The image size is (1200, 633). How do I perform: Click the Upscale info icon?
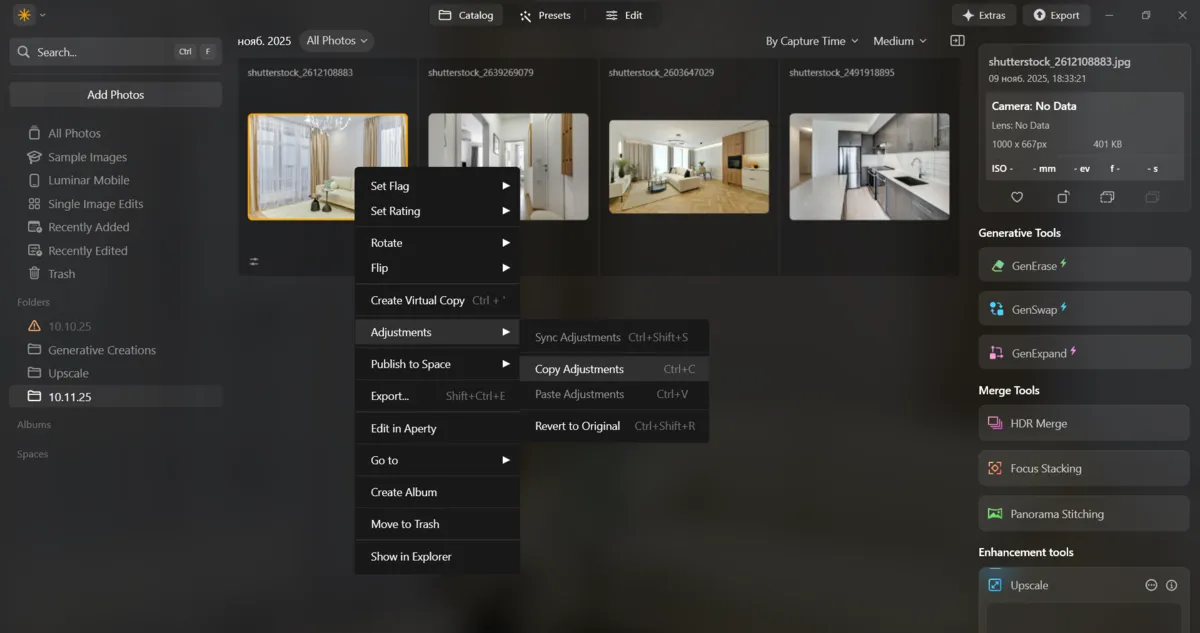[x=1171, y=585]
